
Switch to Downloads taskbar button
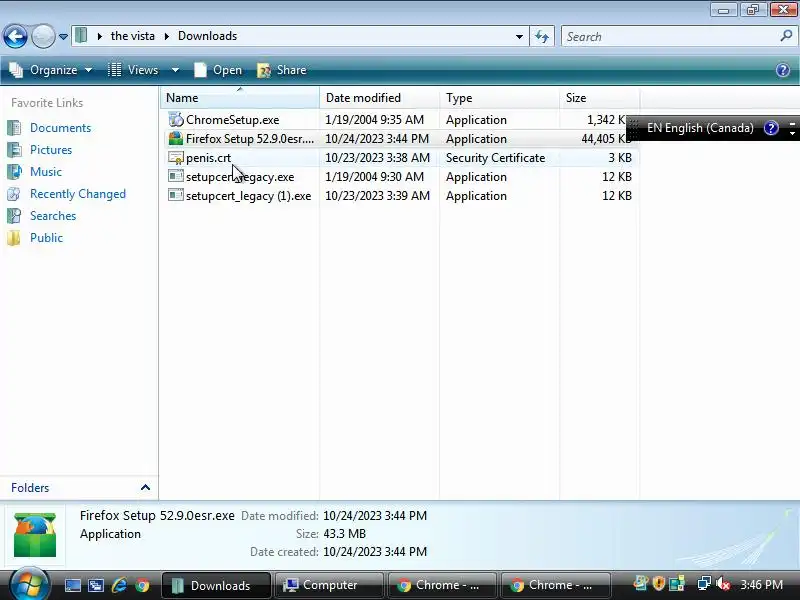[x=216, y=585]
